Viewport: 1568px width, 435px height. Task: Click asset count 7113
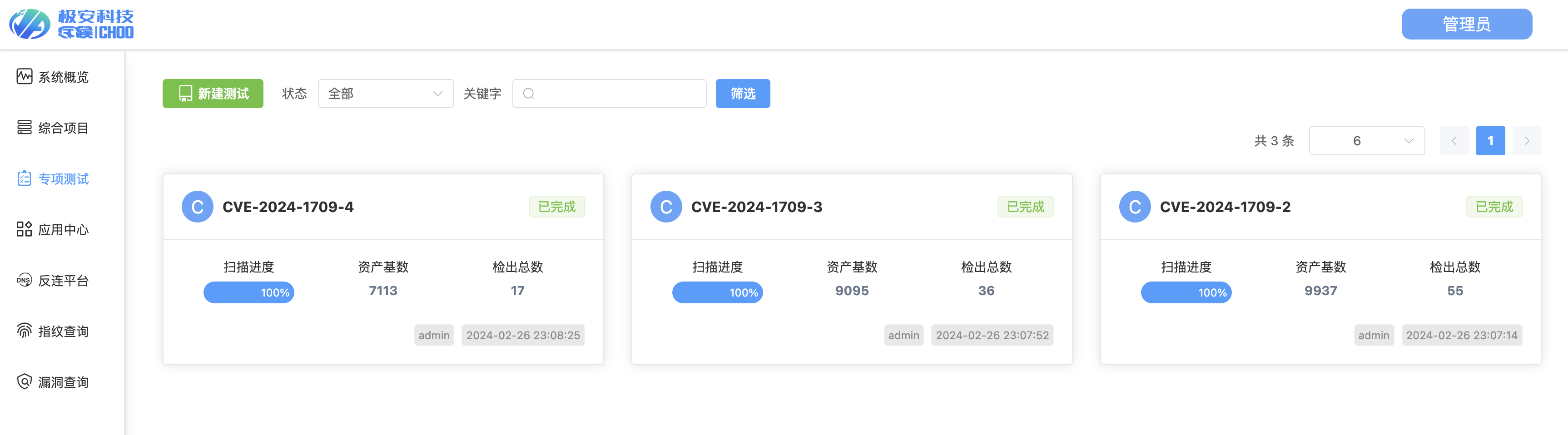click(x=383, y=291)
